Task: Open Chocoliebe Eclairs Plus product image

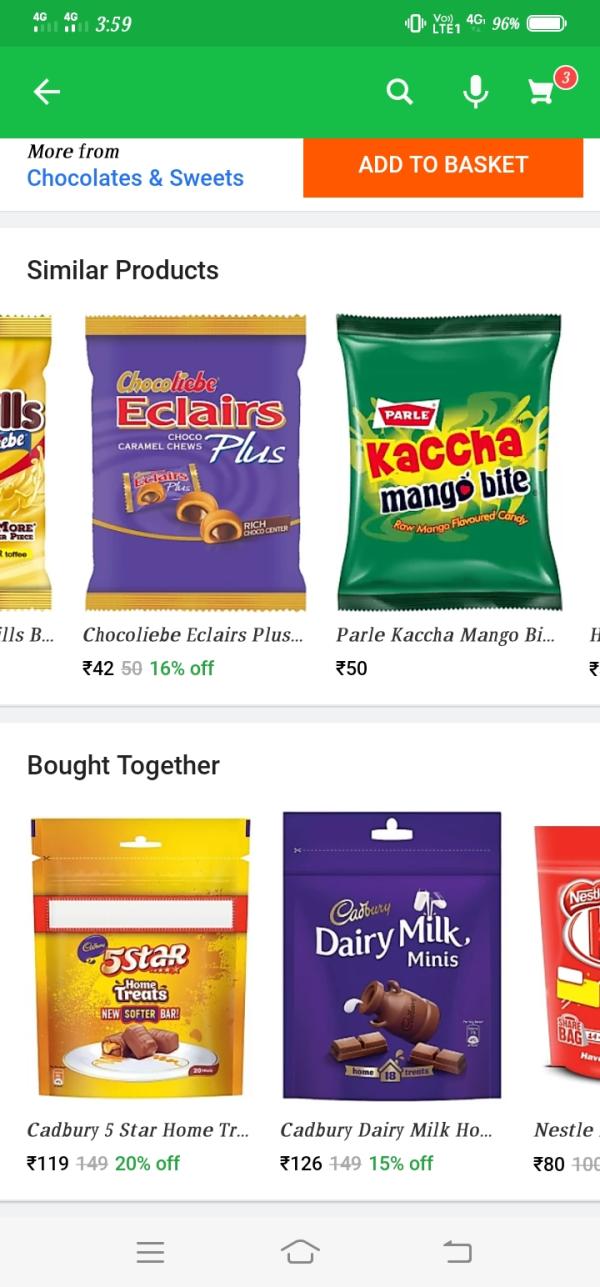Action: 195,462
